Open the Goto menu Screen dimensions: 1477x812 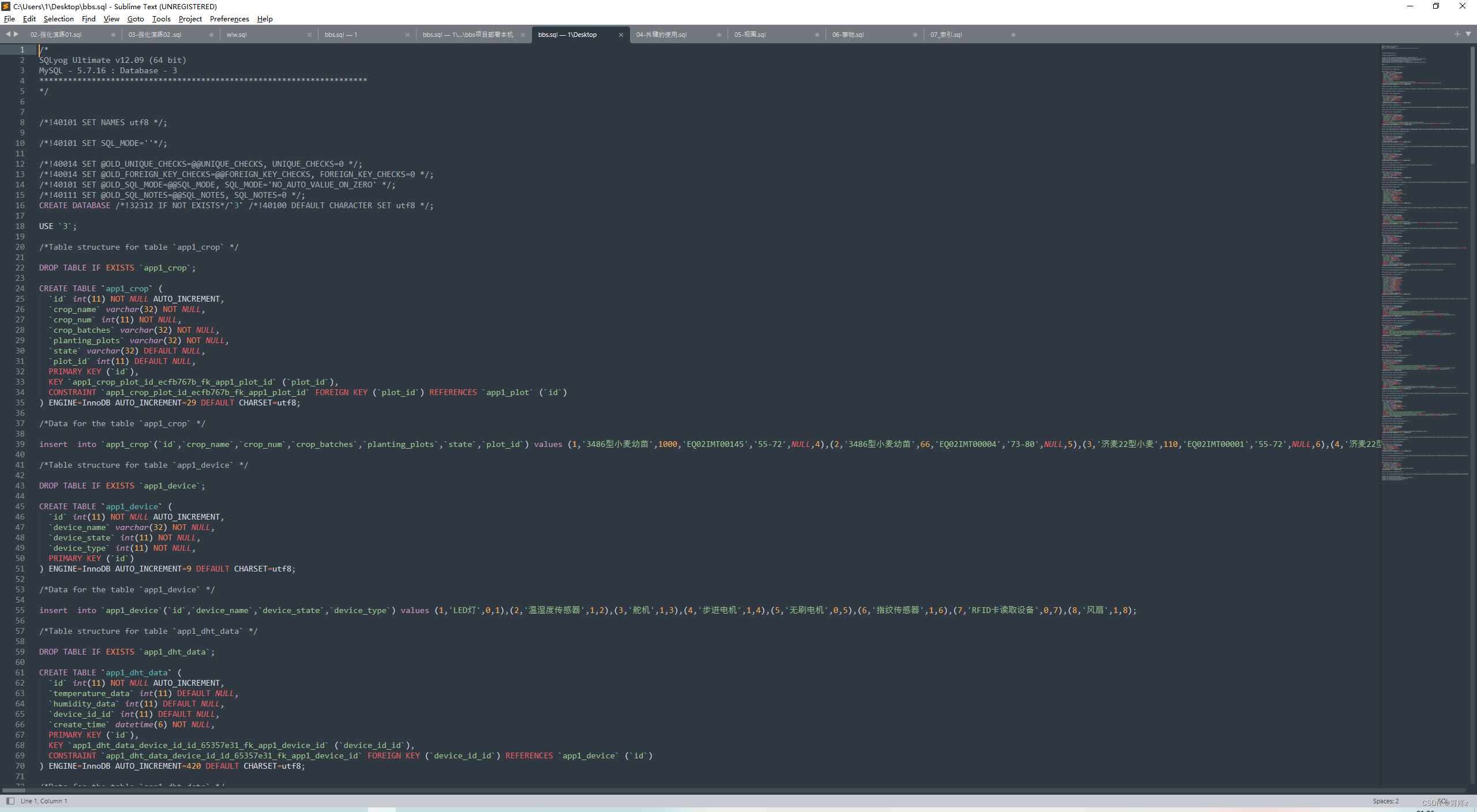pos(136,19)
